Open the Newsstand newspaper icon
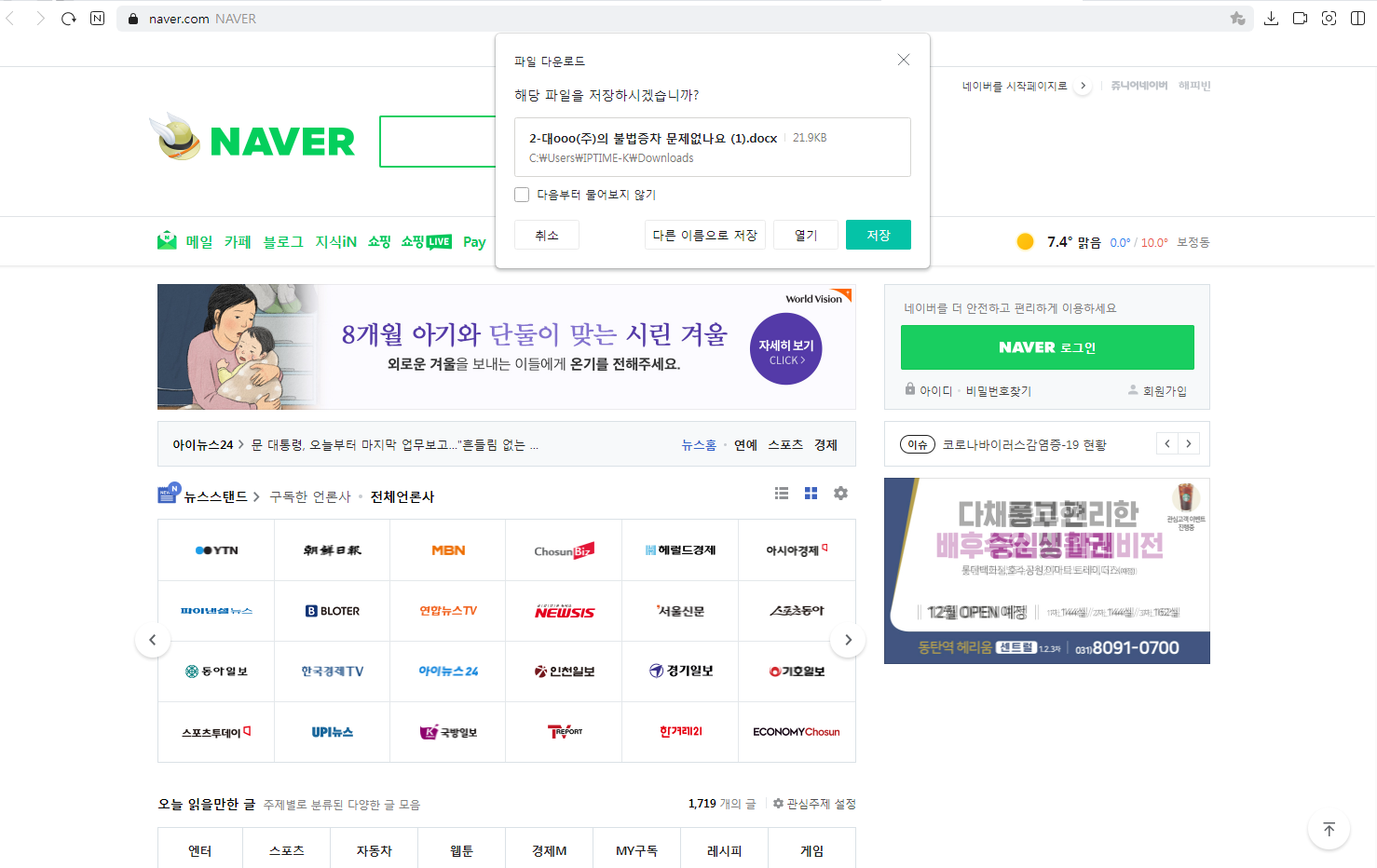This screenshot has height=868, width=1377. pos(169,494)
